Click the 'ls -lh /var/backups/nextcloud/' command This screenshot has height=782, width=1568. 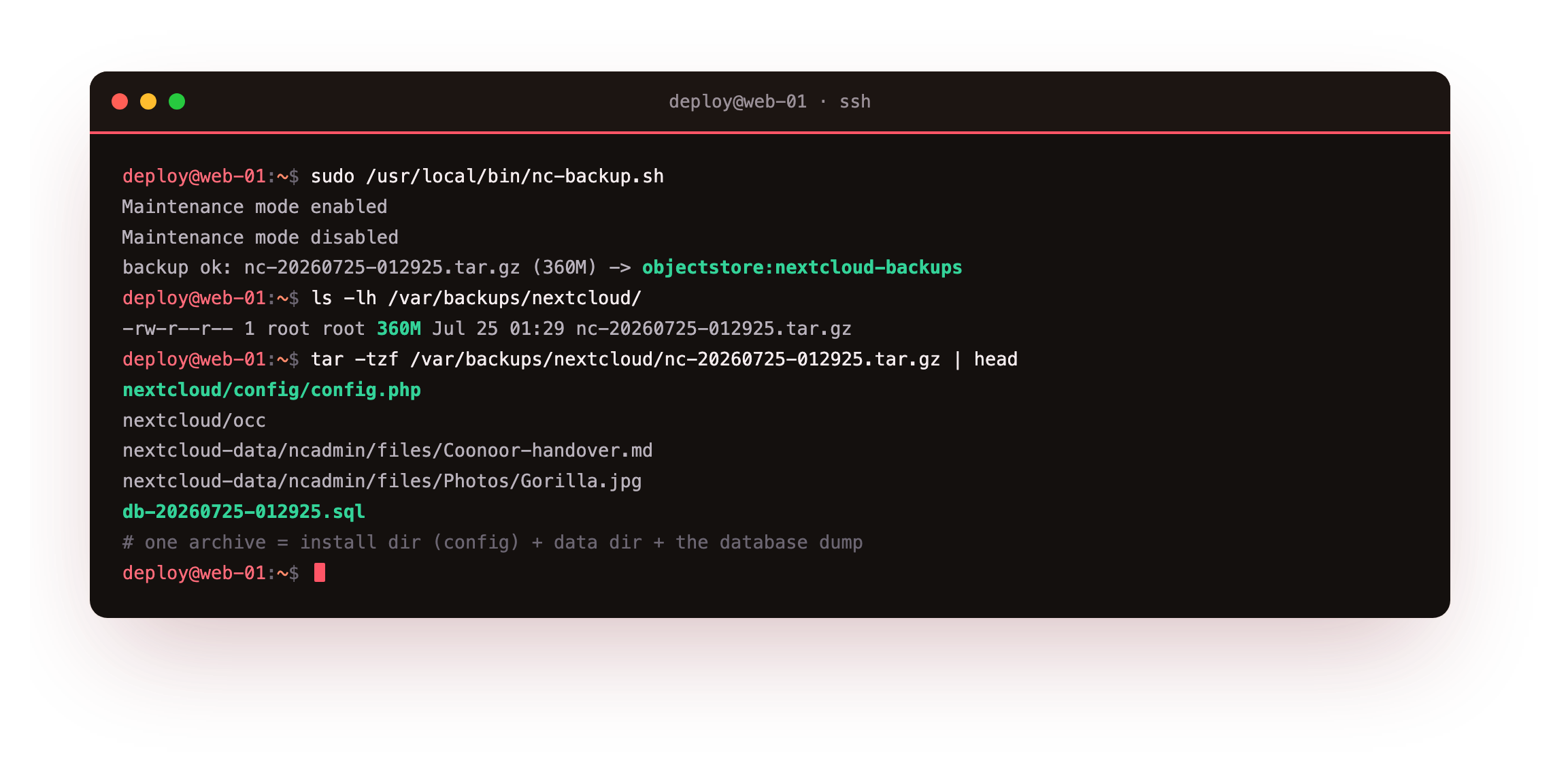(476, 298)
